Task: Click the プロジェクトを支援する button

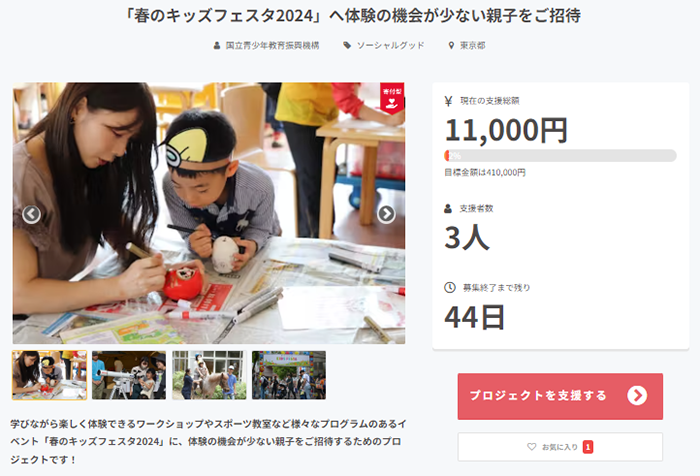Action: [560, 396]
